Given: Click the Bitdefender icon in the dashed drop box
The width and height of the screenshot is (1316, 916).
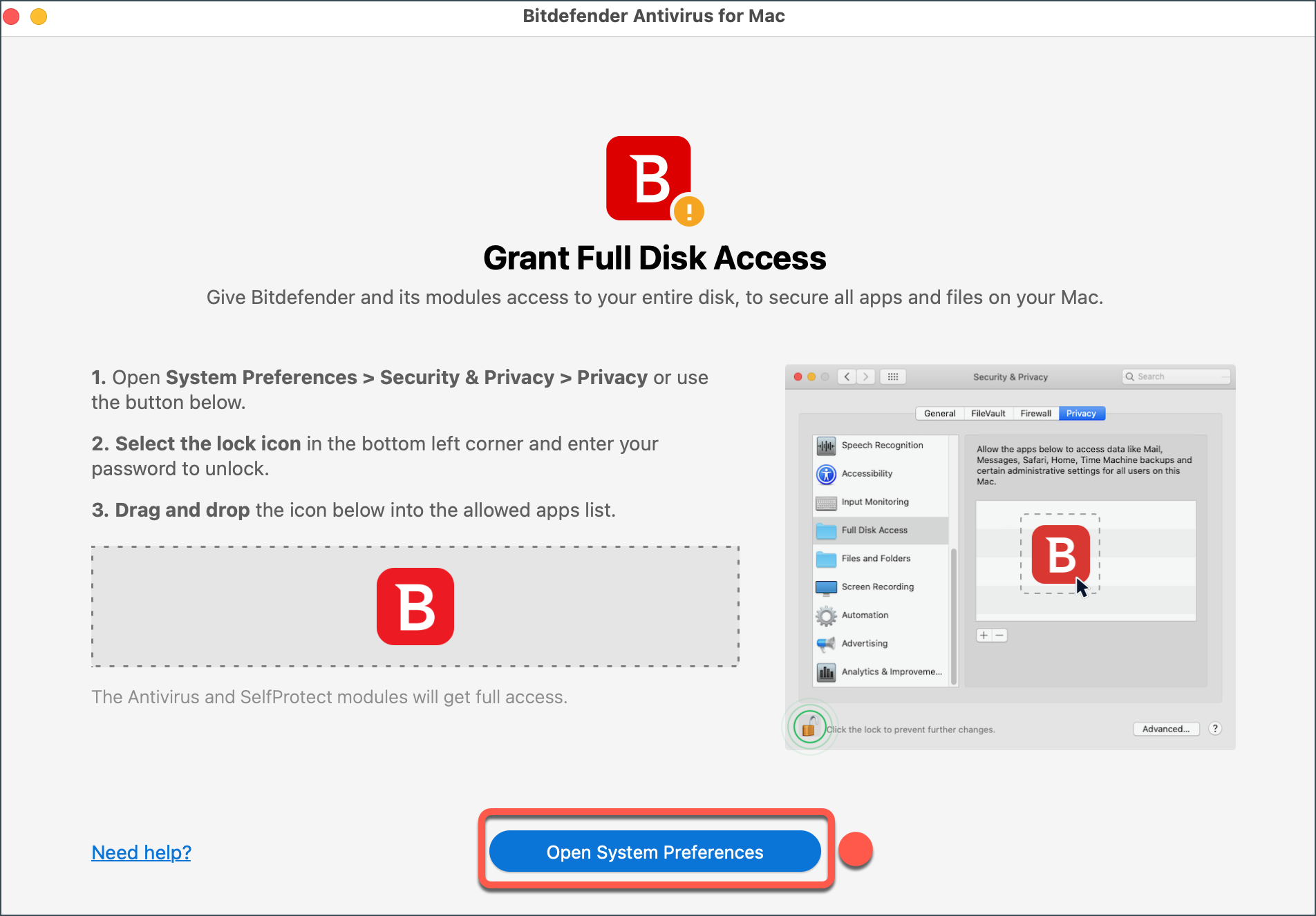Looking at the screenshot, I should [415, 607].
